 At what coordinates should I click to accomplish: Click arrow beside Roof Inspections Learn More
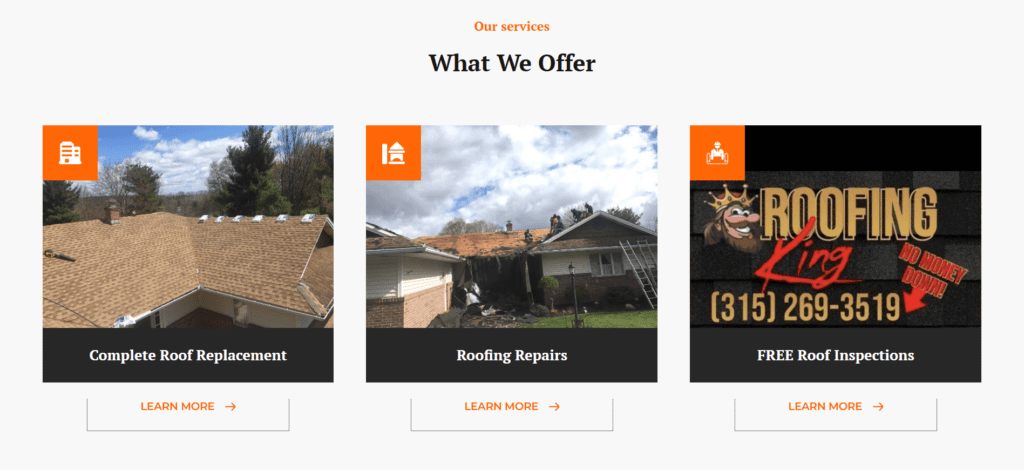[x=878, y=407]
